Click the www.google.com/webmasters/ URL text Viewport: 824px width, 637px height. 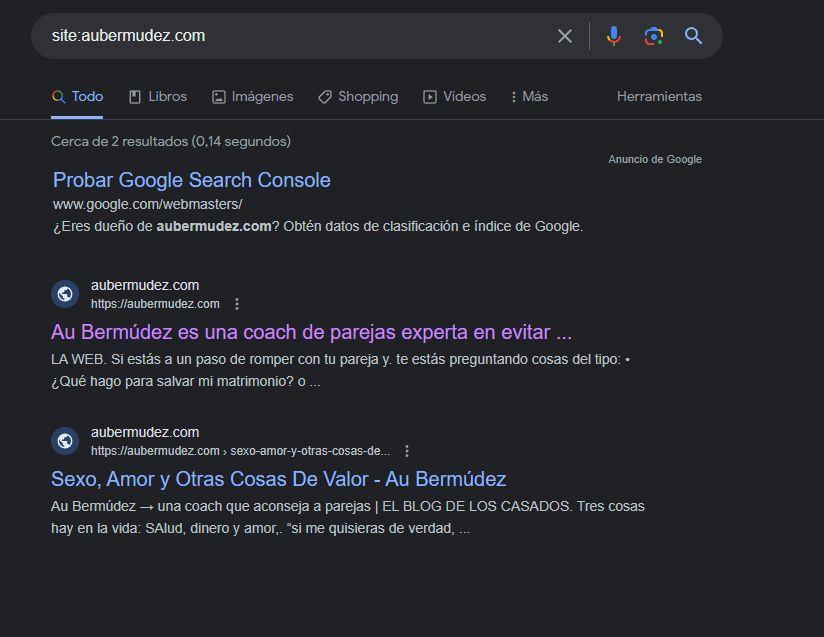(148, 204)
